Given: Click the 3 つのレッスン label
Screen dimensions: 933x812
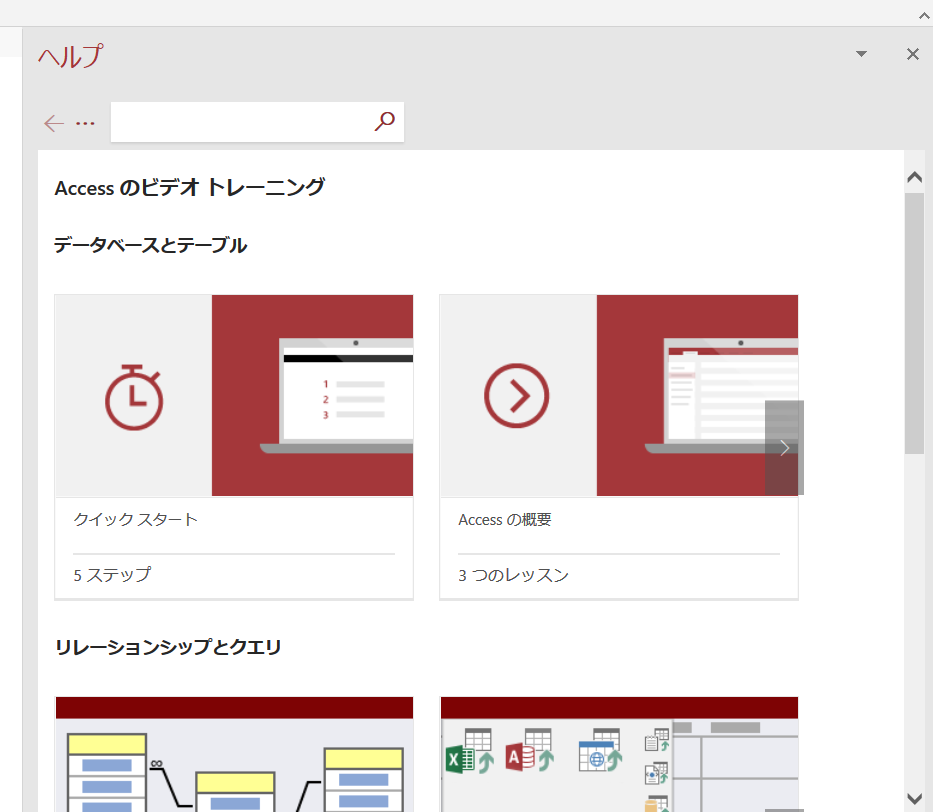Looking at the screenshot, I should pyautogui.click(x=514, y=575).
